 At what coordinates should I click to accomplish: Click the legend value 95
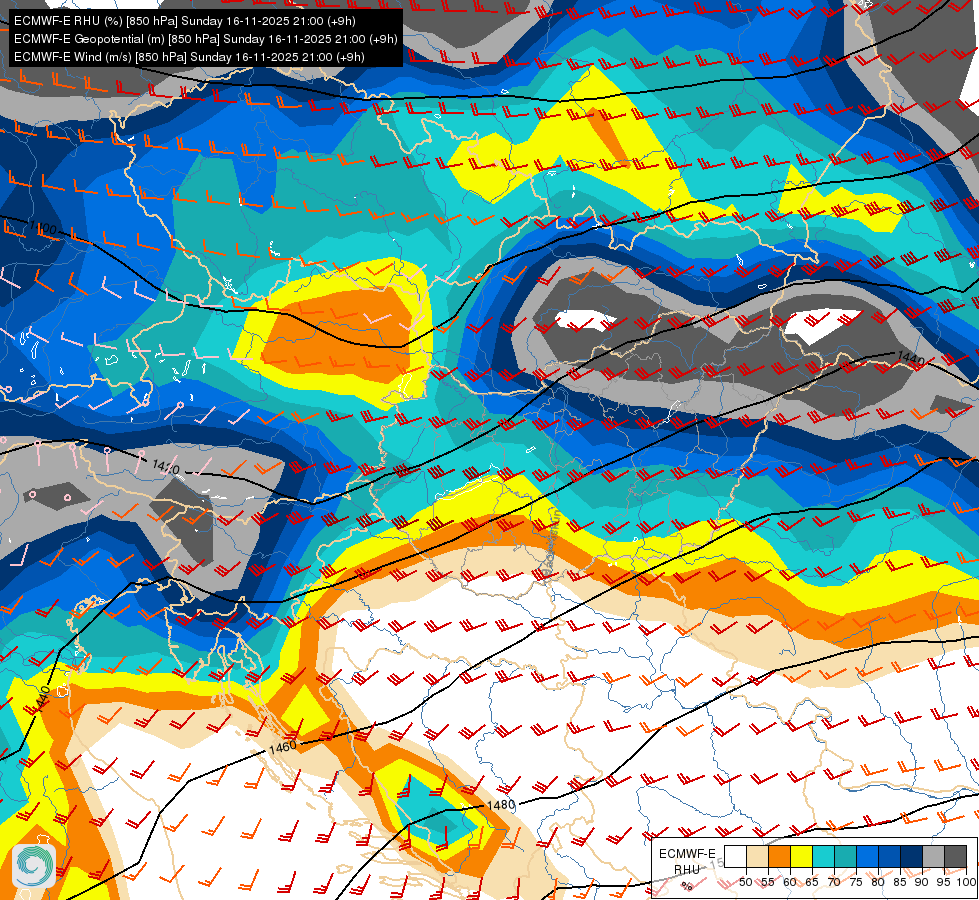944,882
